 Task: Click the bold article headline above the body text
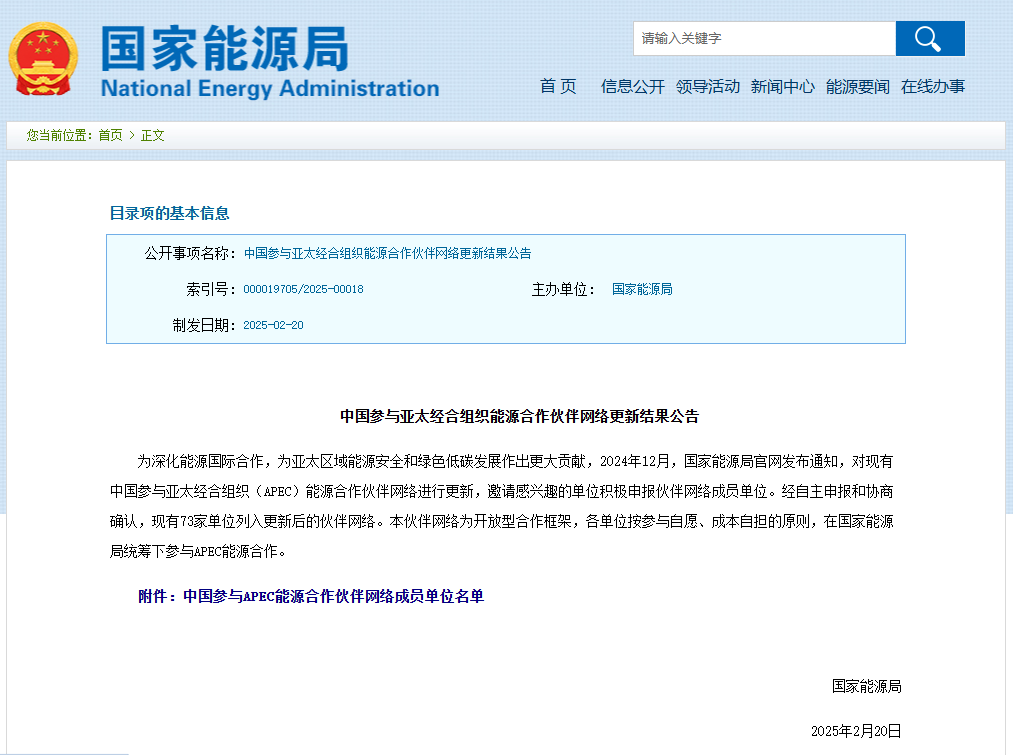tap(519, 416)
